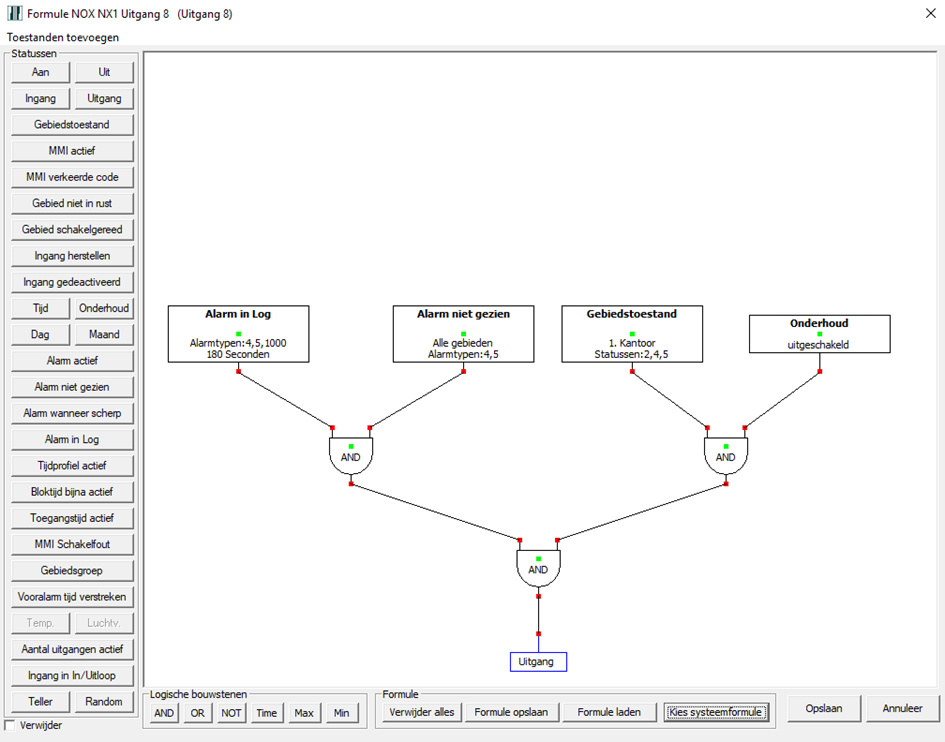Click the Kies systeemformule button
Screen dimensions: 945x742
[717, 712]
